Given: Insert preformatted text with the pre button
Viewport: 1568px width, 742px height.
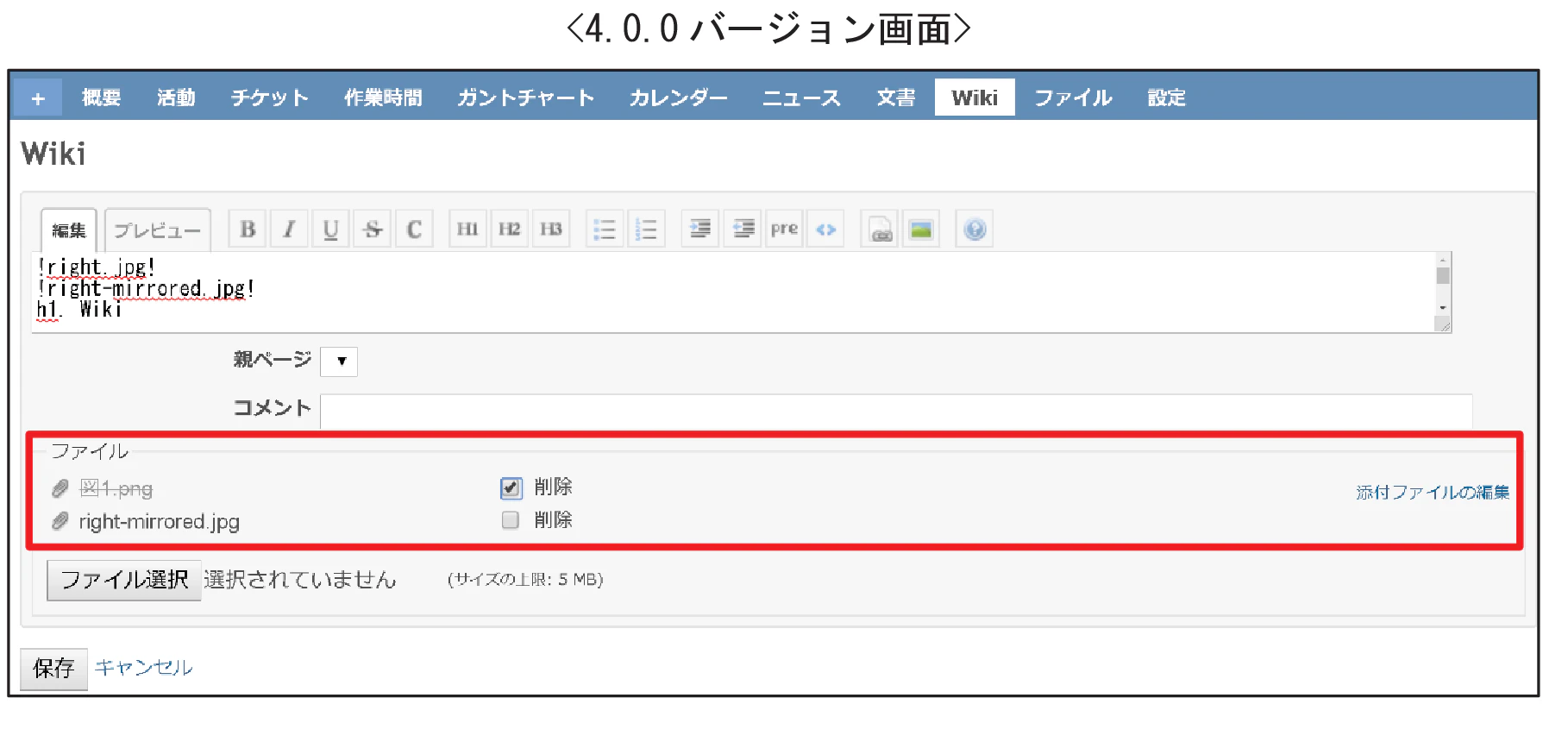Looking at the screenshot, I should (x=784, y=230).
